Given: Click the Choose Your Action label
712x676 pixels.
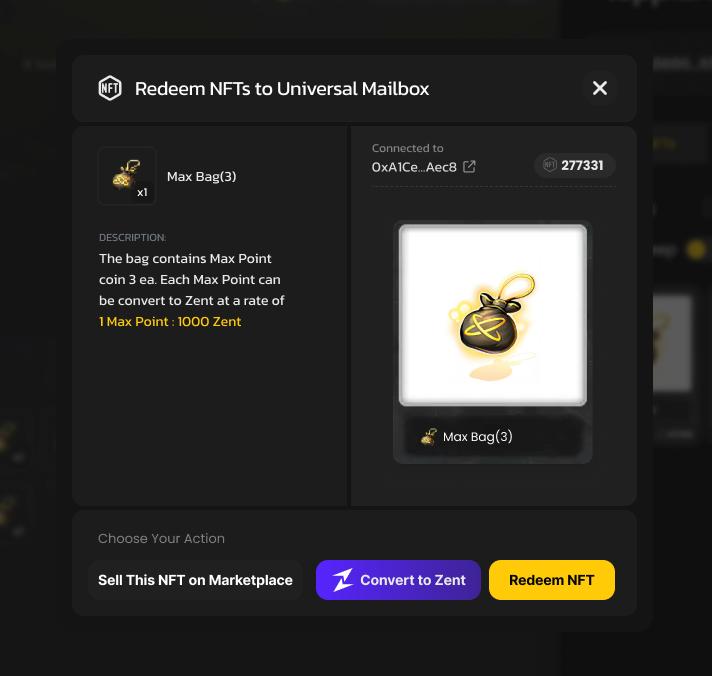Looking at the screenshot, I should coord(161,538).
